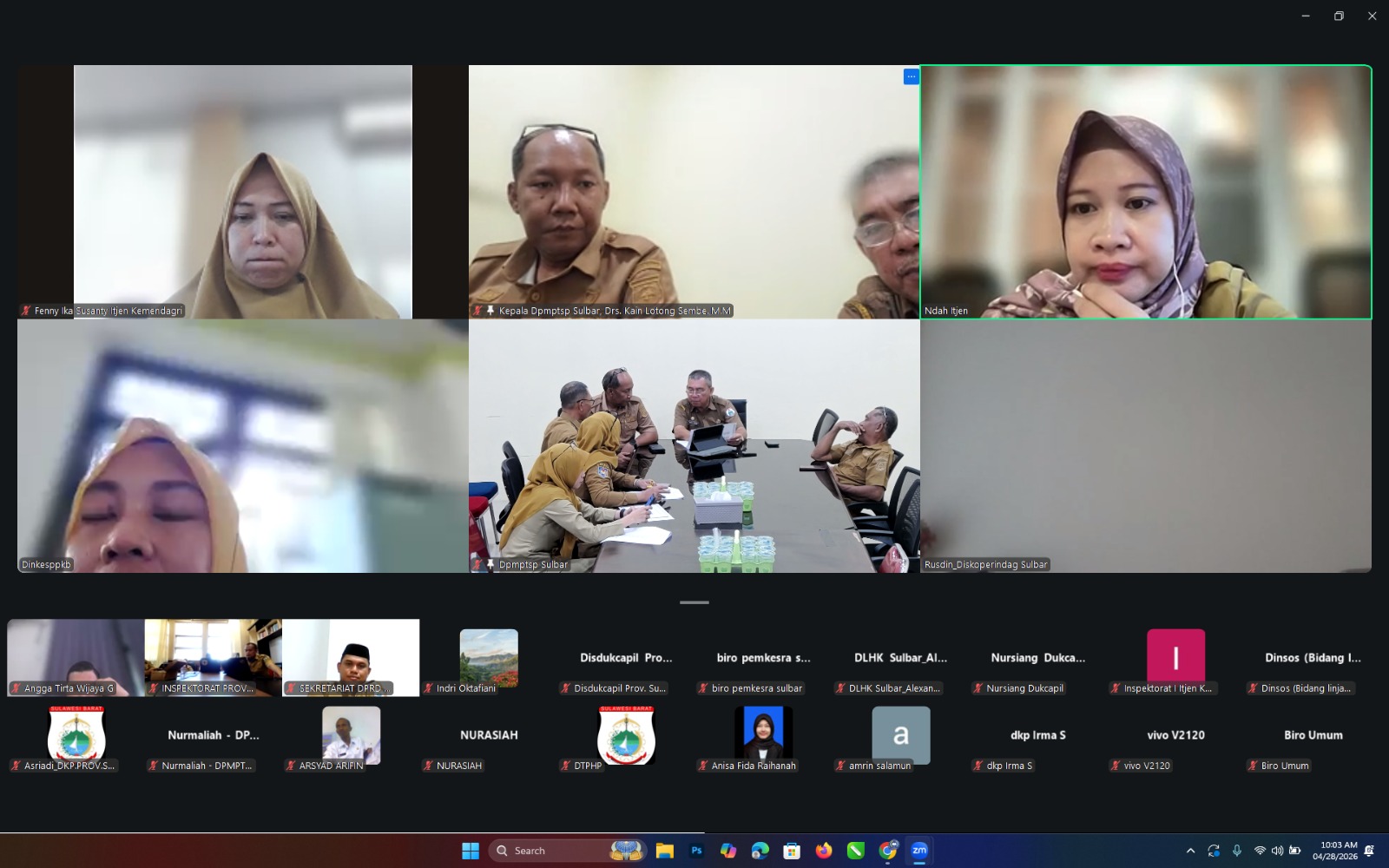Open the Windows Start menu
1389x868 pixels.
tap(470, 851)
